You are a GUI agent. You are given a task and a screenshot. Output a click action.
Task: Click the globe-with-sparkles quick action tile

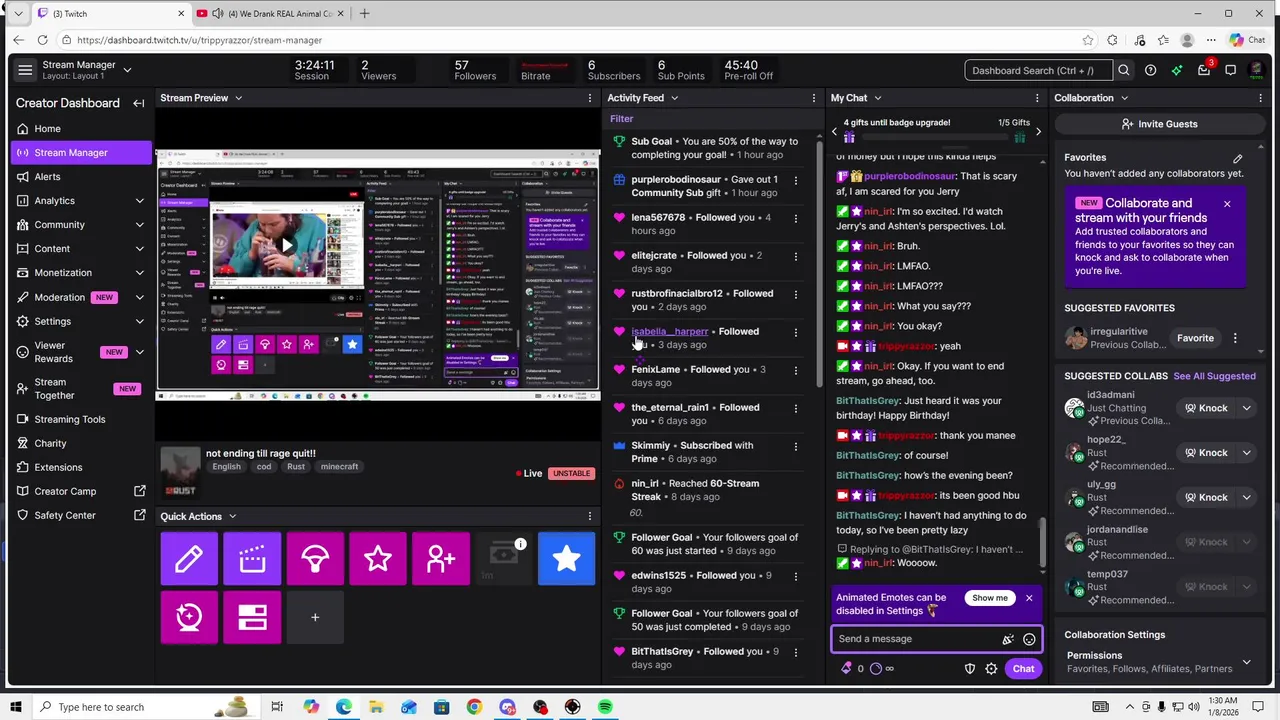pyautogui.click(x=189, y=617)
